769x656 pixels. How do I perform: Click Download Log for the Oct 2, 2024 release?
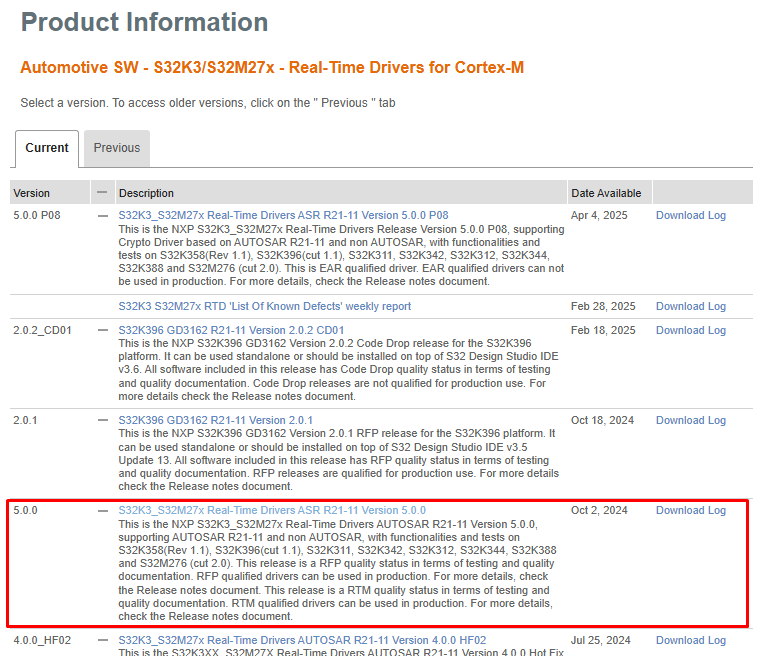click(690, 510)
